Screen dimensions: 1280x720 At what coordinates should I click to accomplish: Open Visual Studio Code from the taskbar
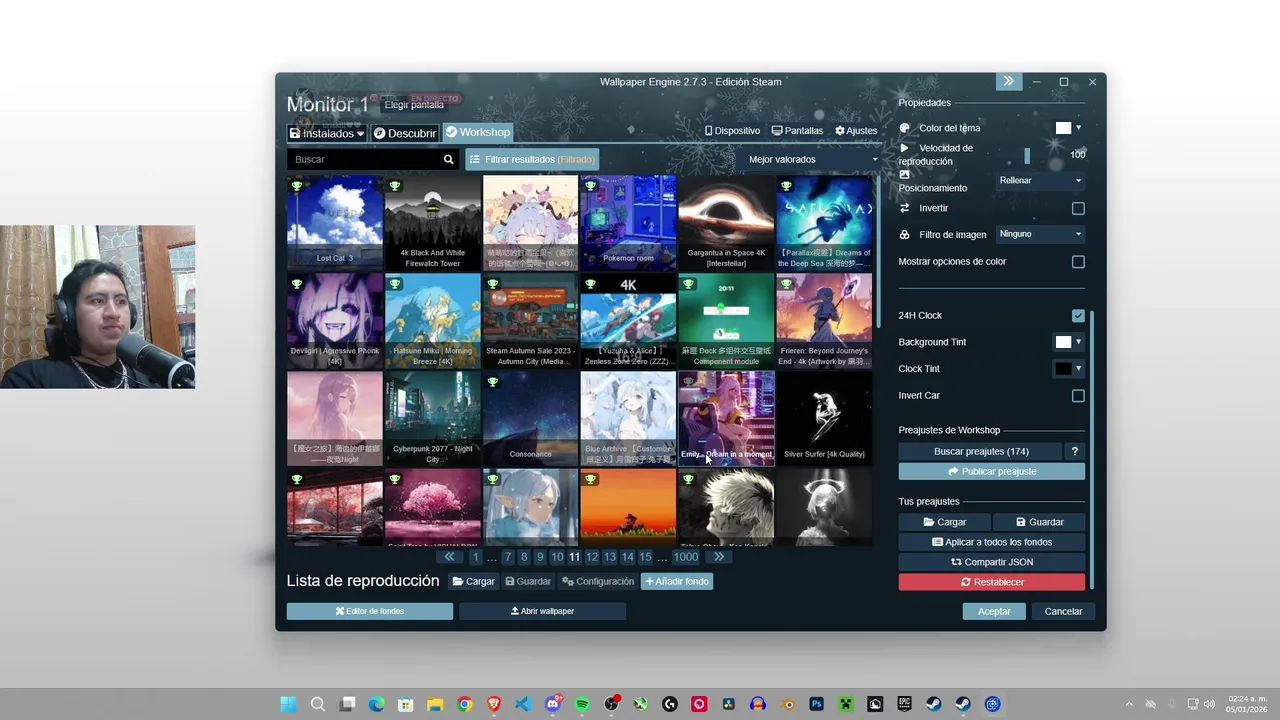523,704
